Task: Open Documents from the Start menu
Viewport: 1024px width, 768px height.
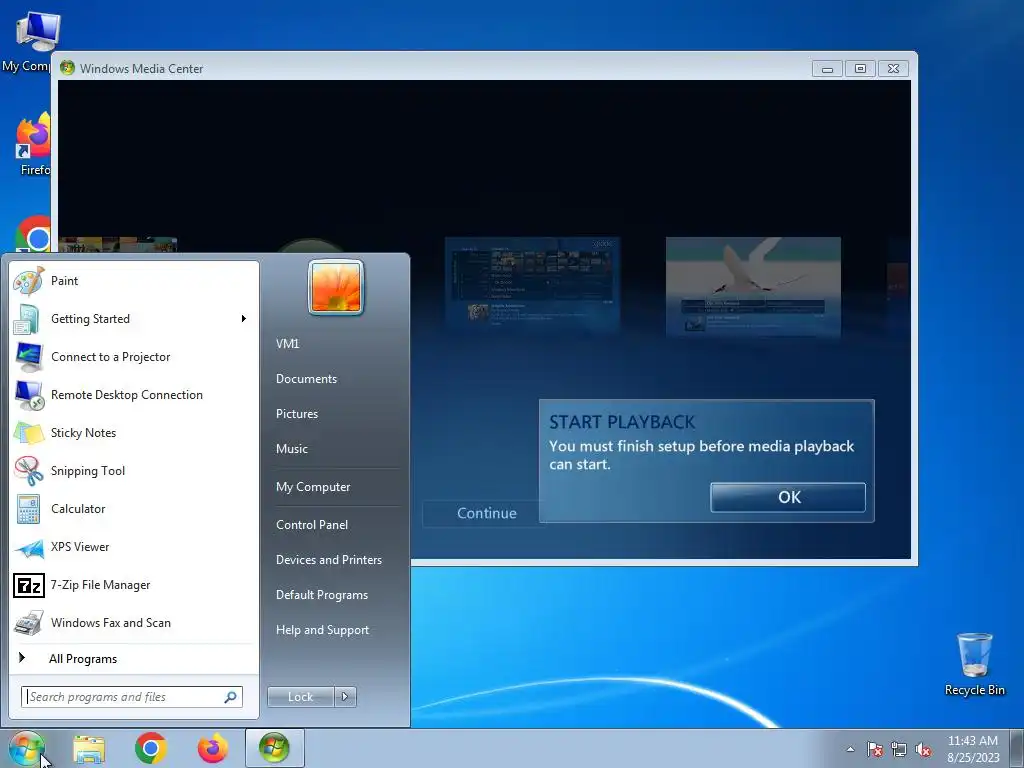Action: pyautogui.click(x=336, y=379)
